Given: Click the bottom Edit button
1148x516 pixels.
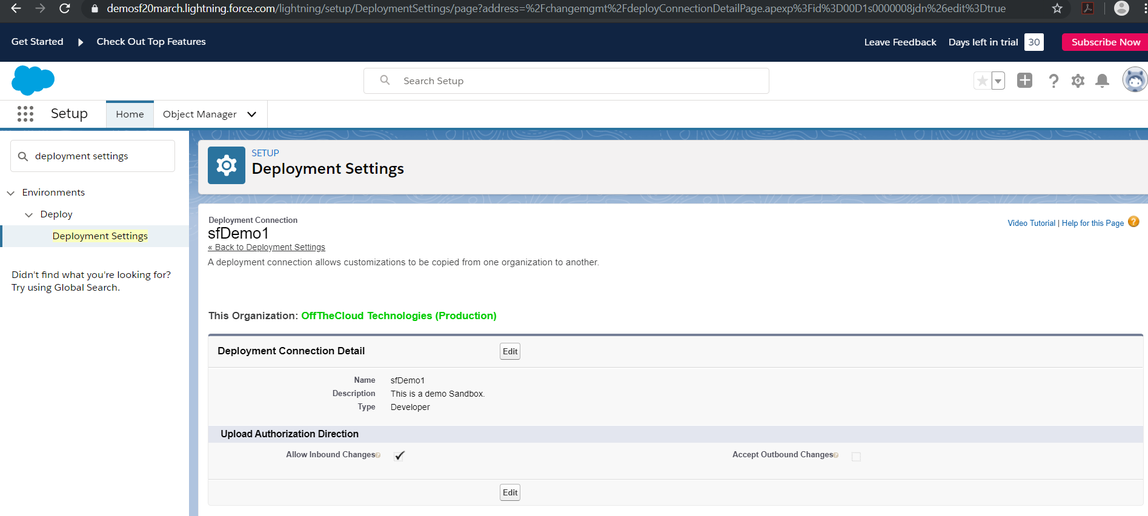Looking at the screenshot, I should pyautogui.click(x=510, y=493).
